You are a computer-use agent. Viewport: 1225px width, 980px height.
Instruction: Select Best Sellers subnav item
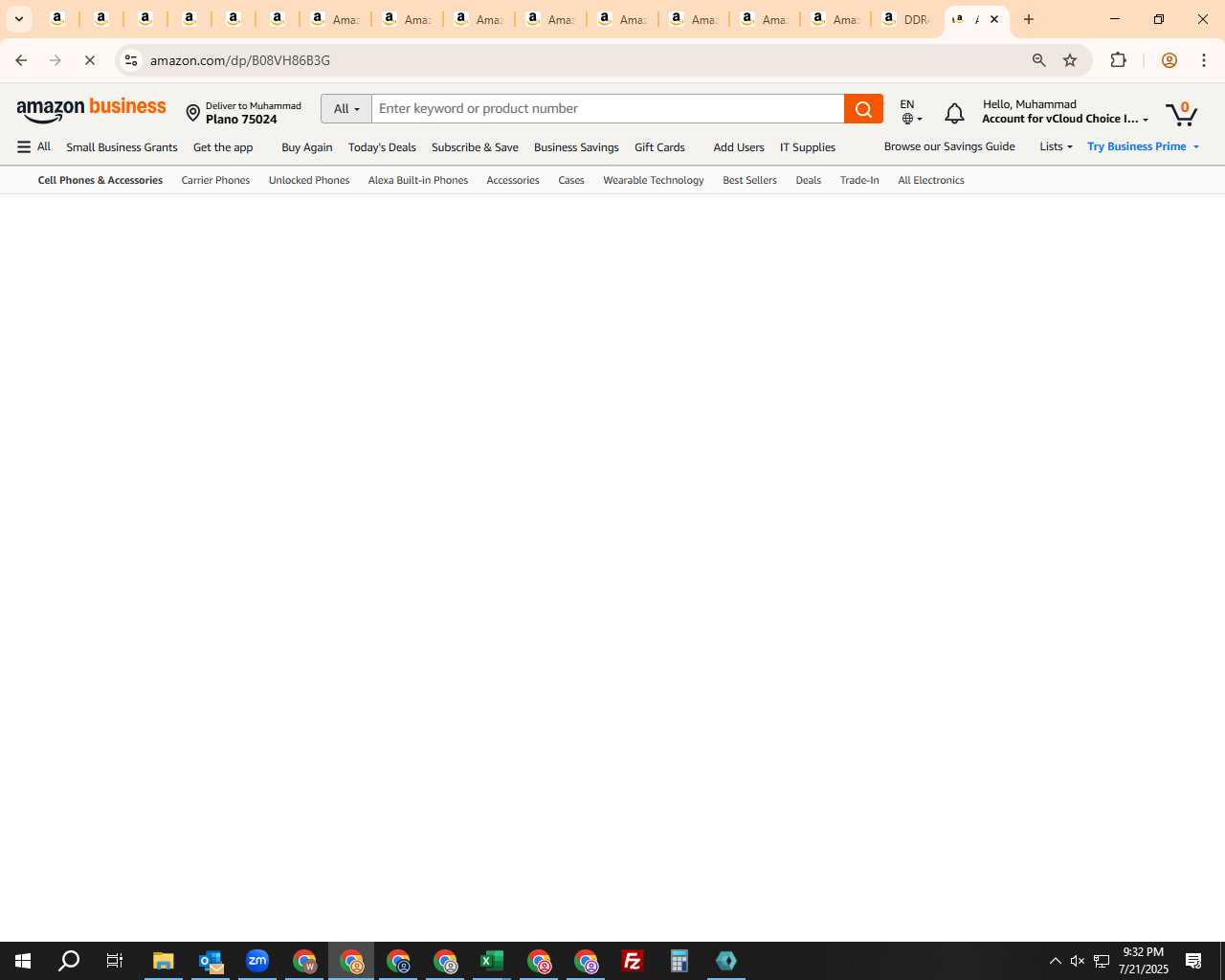point(749,180)
